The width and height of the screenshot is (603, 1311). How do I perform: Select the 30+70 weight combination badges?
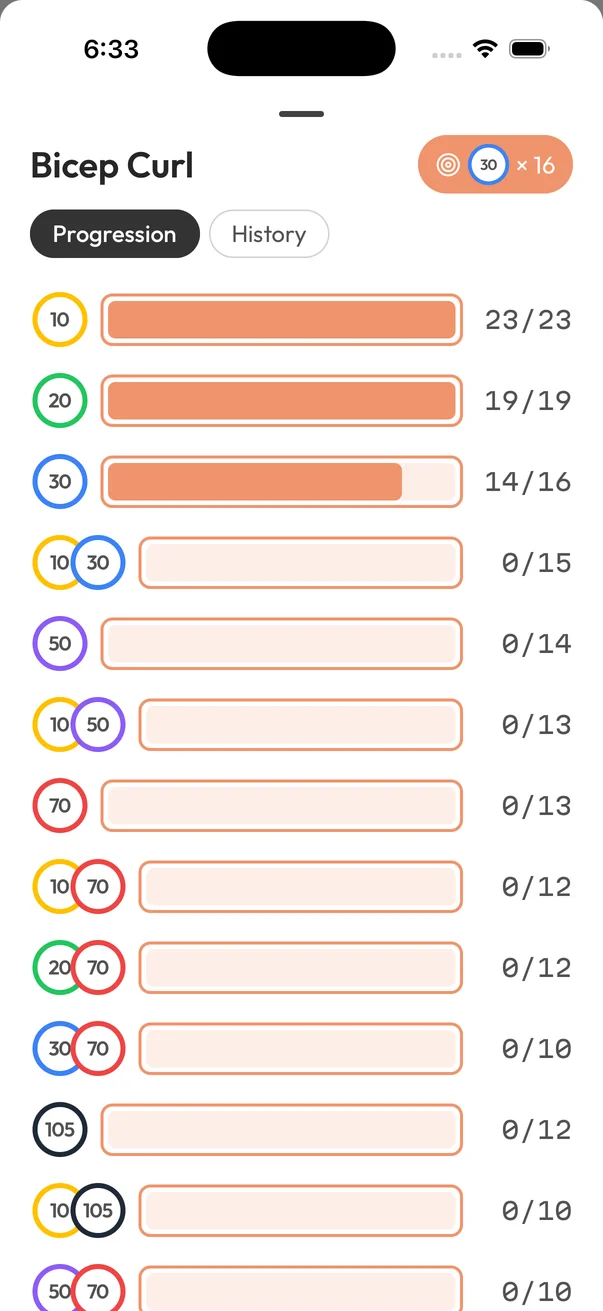79,1048
